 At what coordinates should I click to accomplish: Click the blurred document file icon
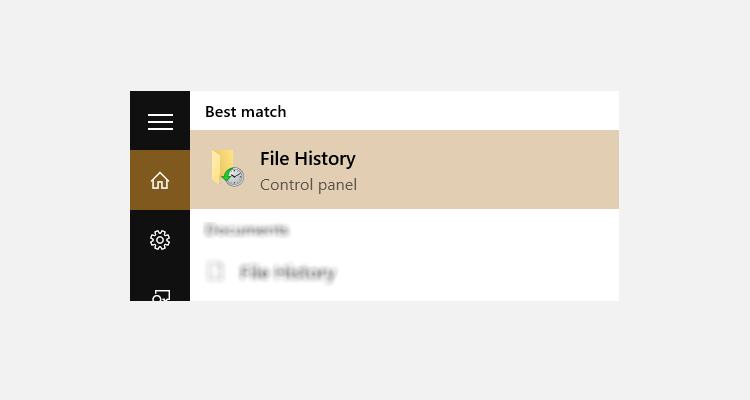tap(215, 271)
